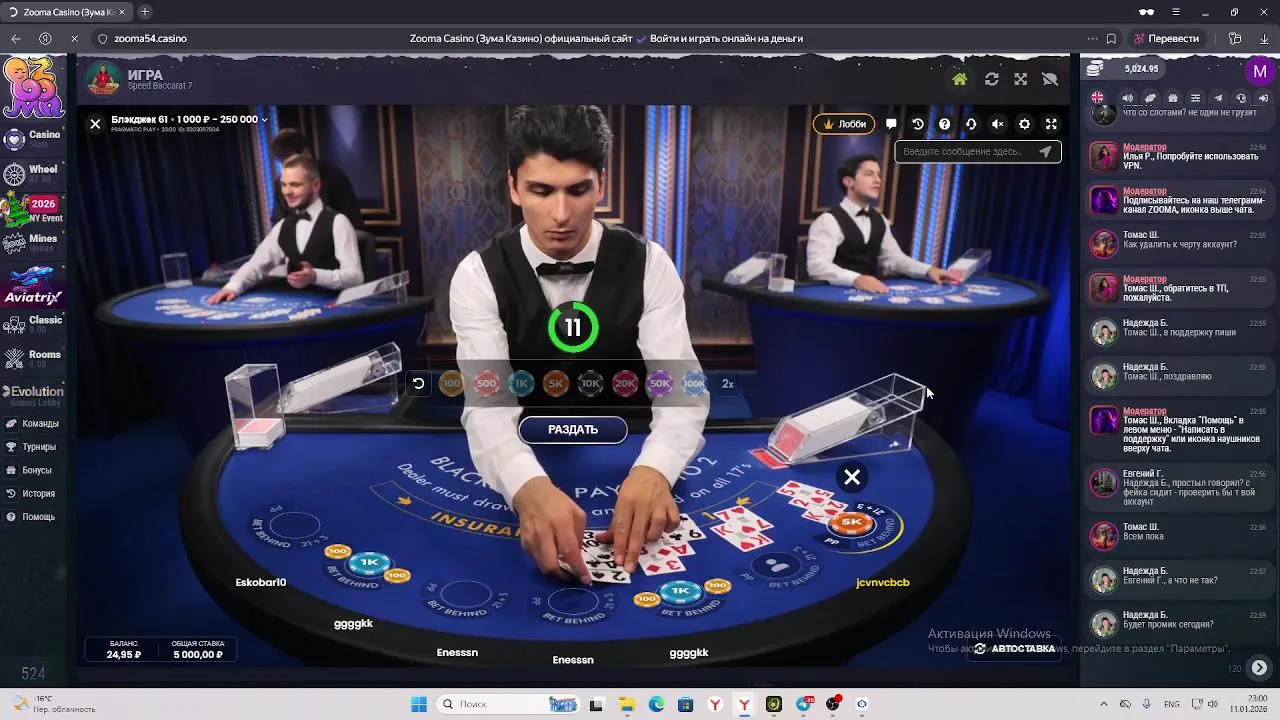Open the АВТОСТАВКА autobet option
Viewport: 1280px width, 720px height.
pyautogui.click(x=1015, y=649)
